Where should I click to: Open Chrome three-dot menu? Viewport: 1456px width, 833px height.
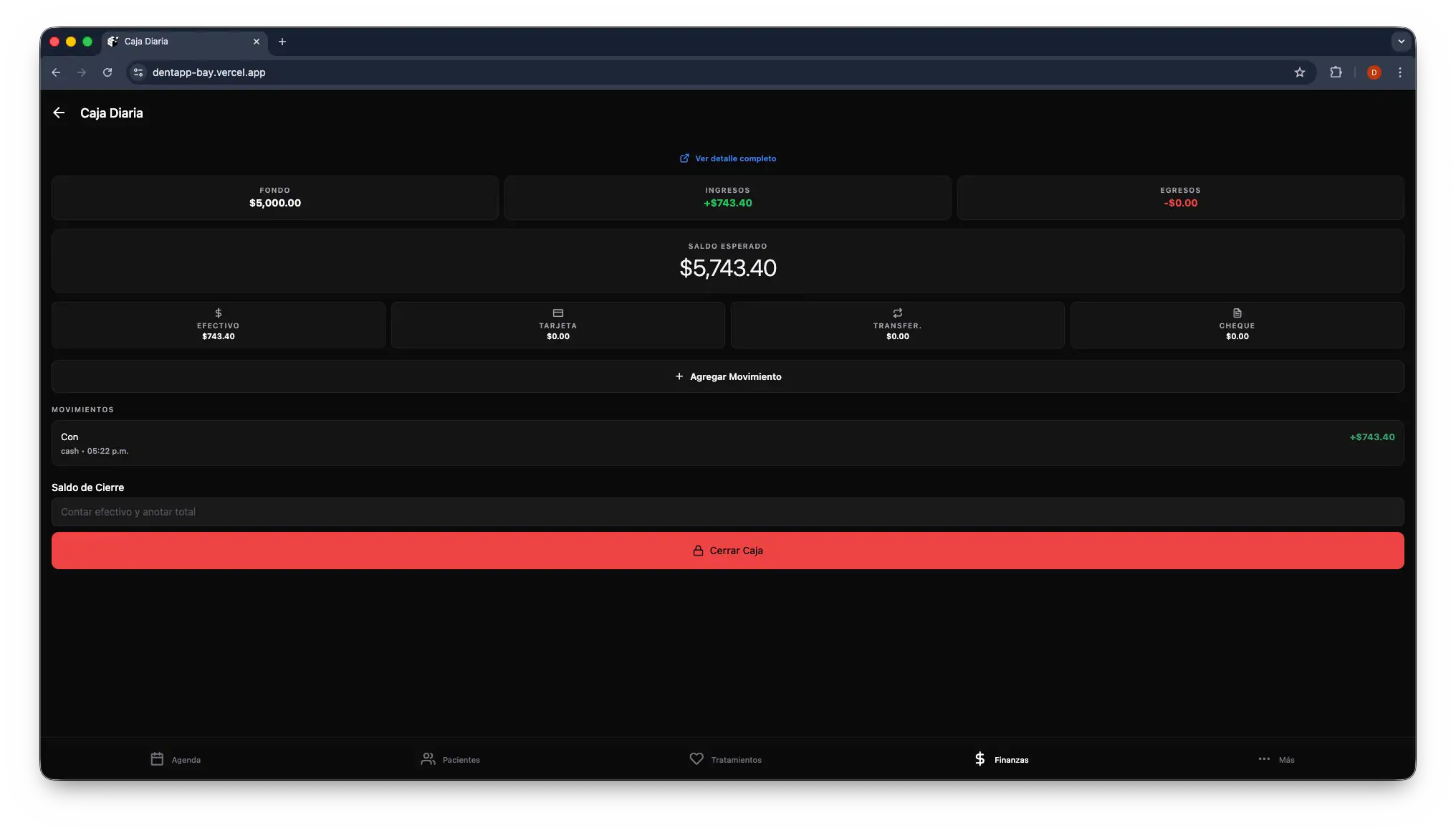1399,72
